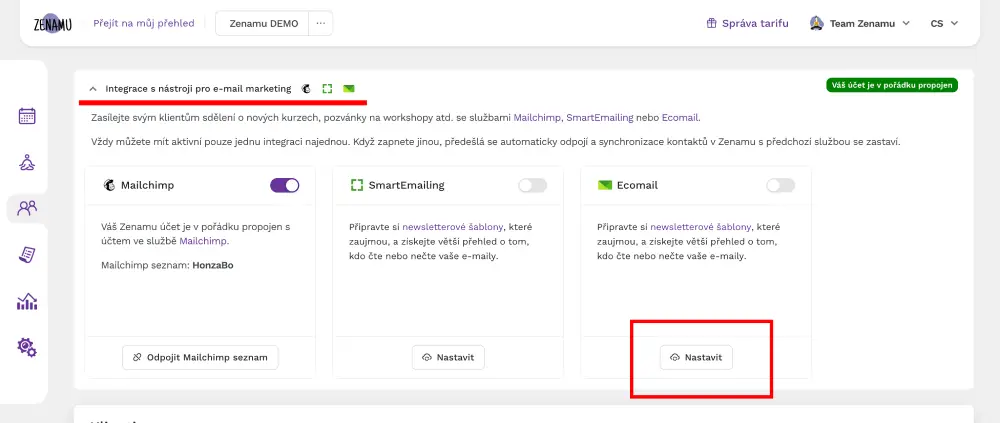Click the gift icon beside Správa tarifu
This screenshot has height=423, width=1000.
point(712,24)
